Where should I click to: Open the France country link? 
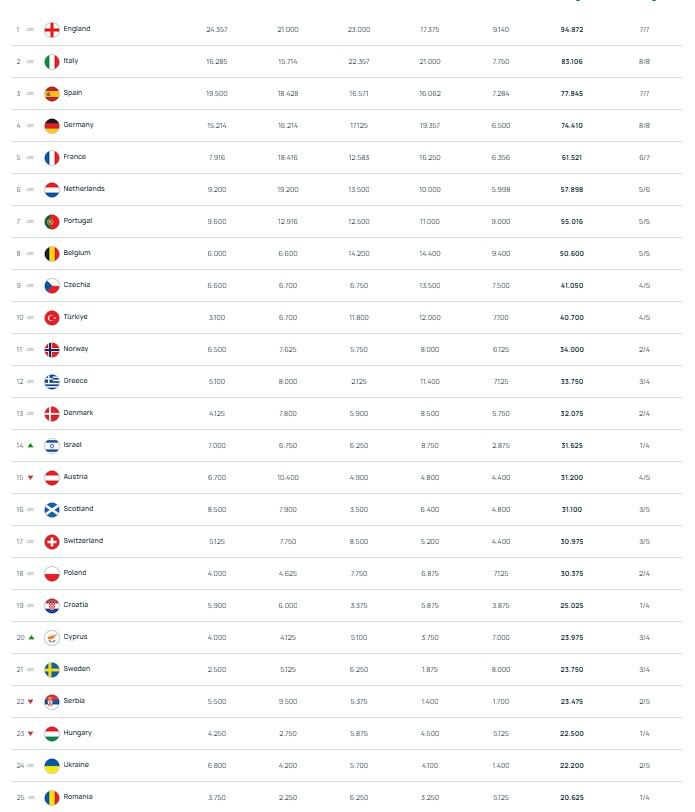(x=74, y=157)
